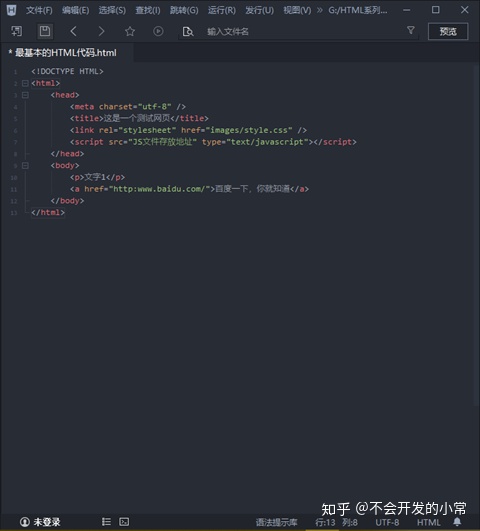Click the notification bell icon
Image resolution: width=480 pixels, height=531 pixels.
click(457, 522)
